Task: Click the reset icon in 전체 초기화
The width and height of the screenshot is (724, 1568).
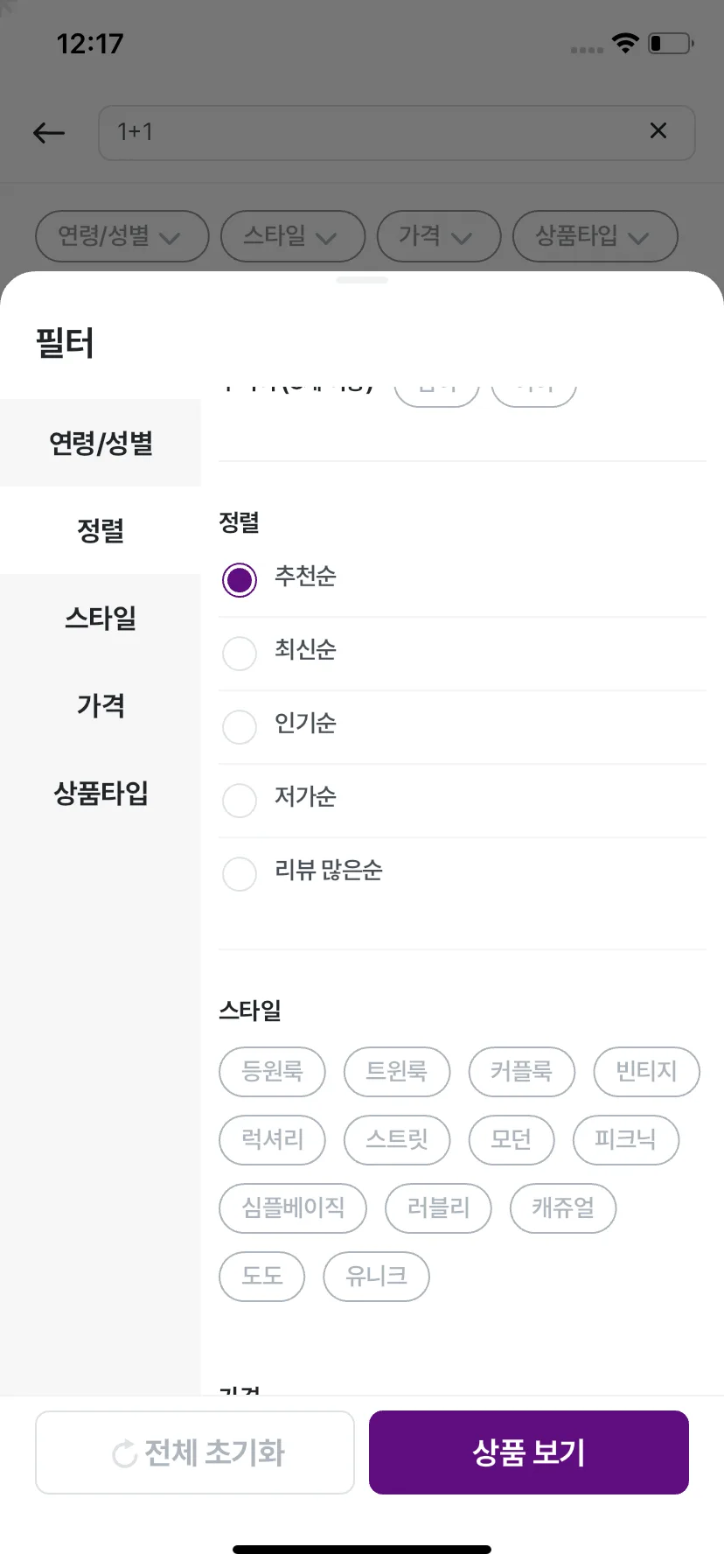Action: point(125,1453)
